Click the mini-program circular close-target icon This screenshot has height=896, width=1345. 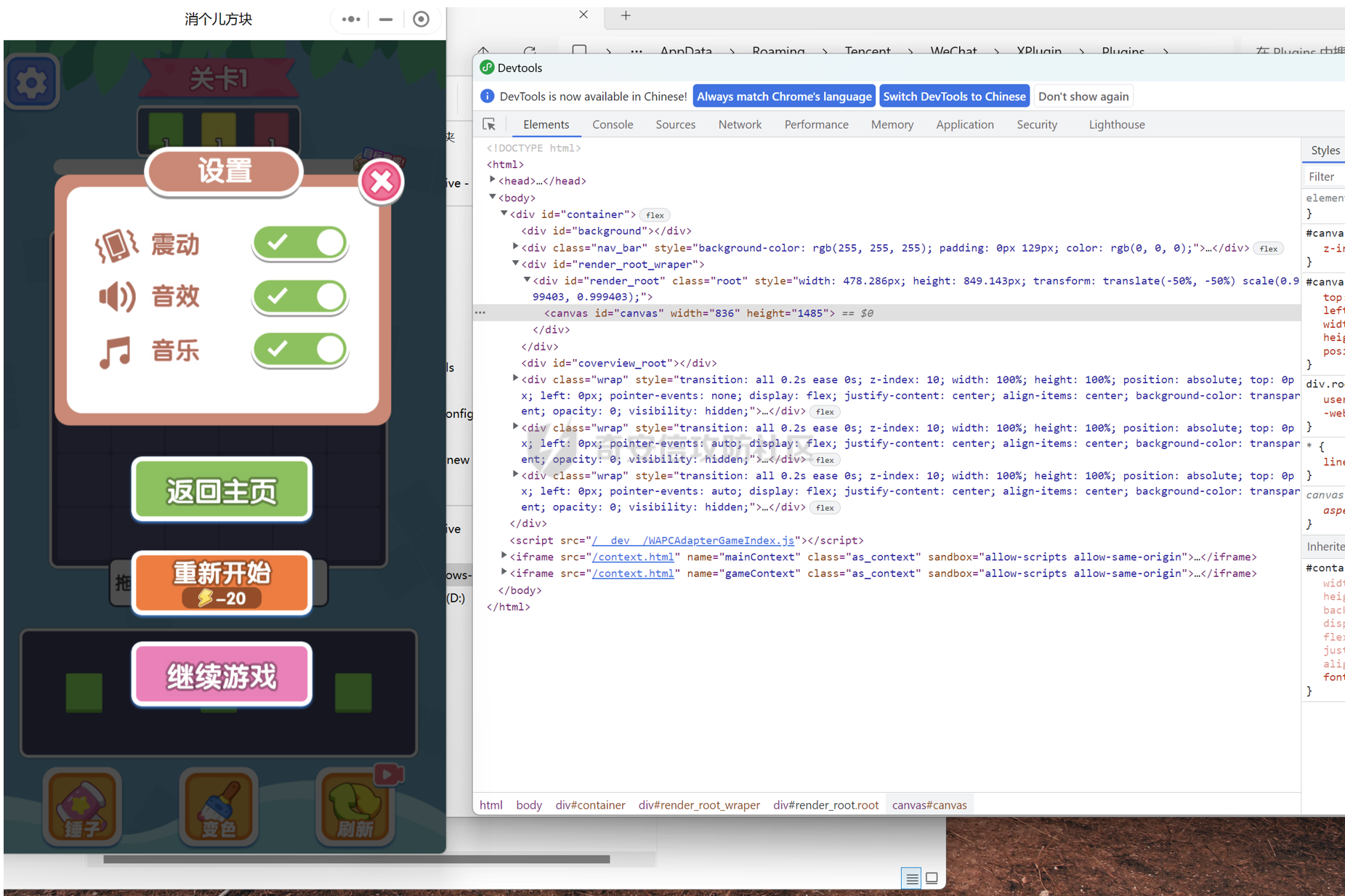(x=421, y=20)
